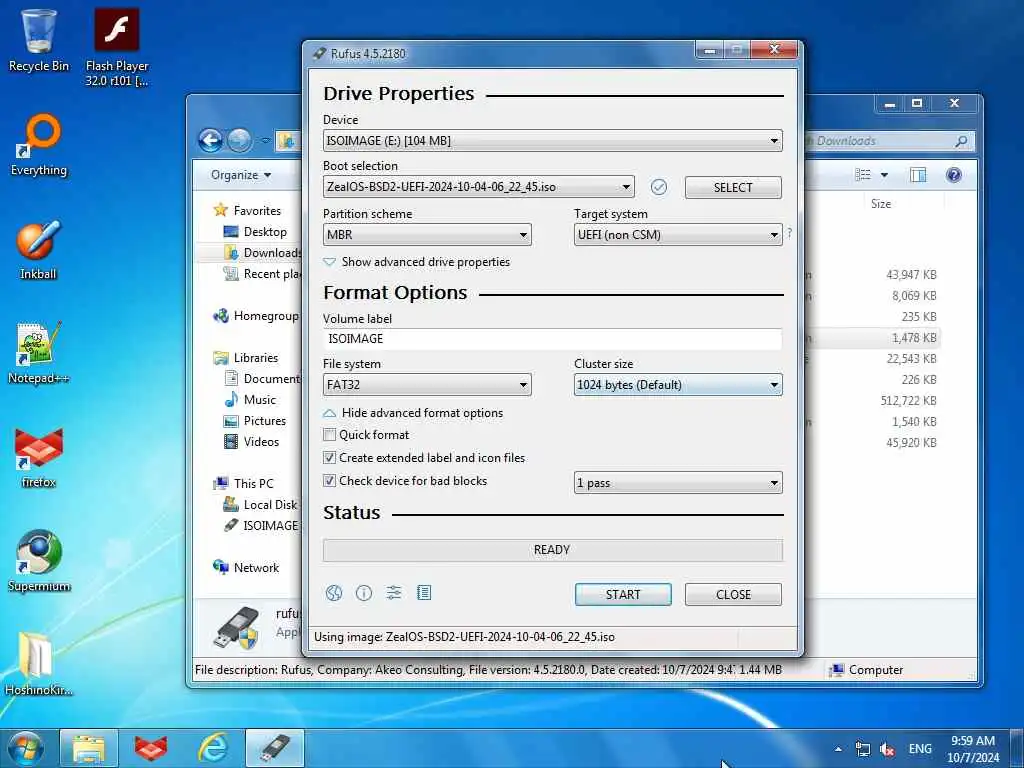This screenshot has width=1024, height=768.
Task: Open Recycle Bin desktop icon
Action: pyautogui.click(x=39, y=40)
